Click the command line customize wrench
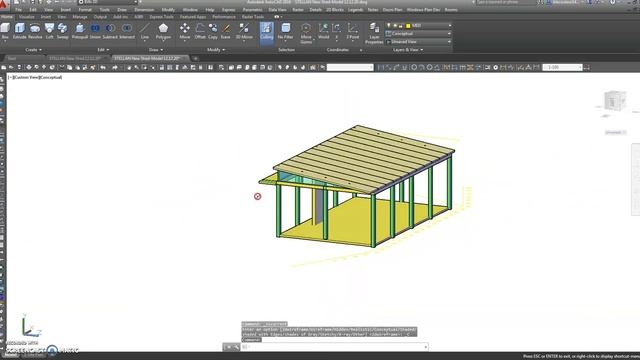Screen dimensions: 640x360 236,347
